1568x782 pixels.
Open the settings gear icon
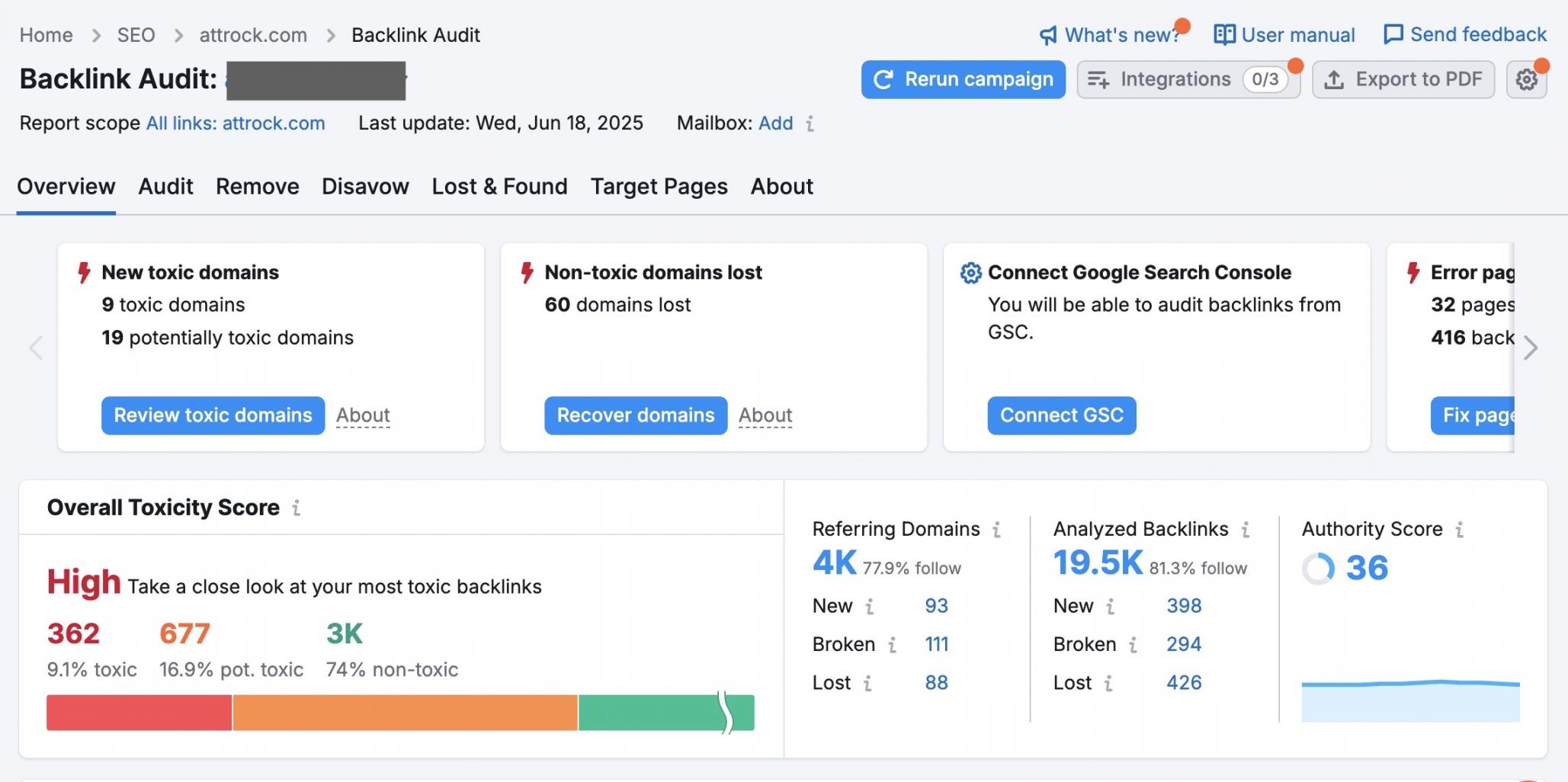(1526, 79)
